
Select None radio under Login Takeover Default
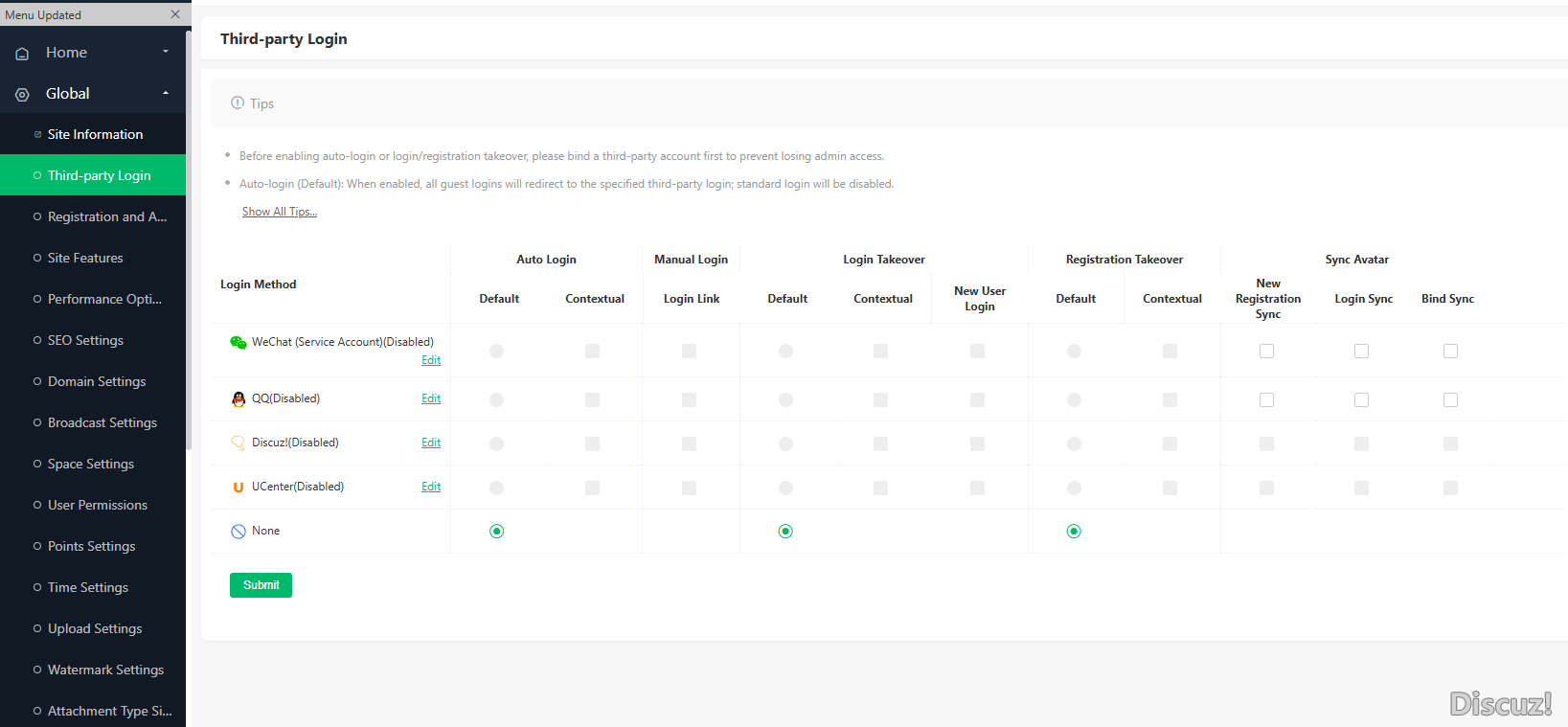tap(785, 532)
